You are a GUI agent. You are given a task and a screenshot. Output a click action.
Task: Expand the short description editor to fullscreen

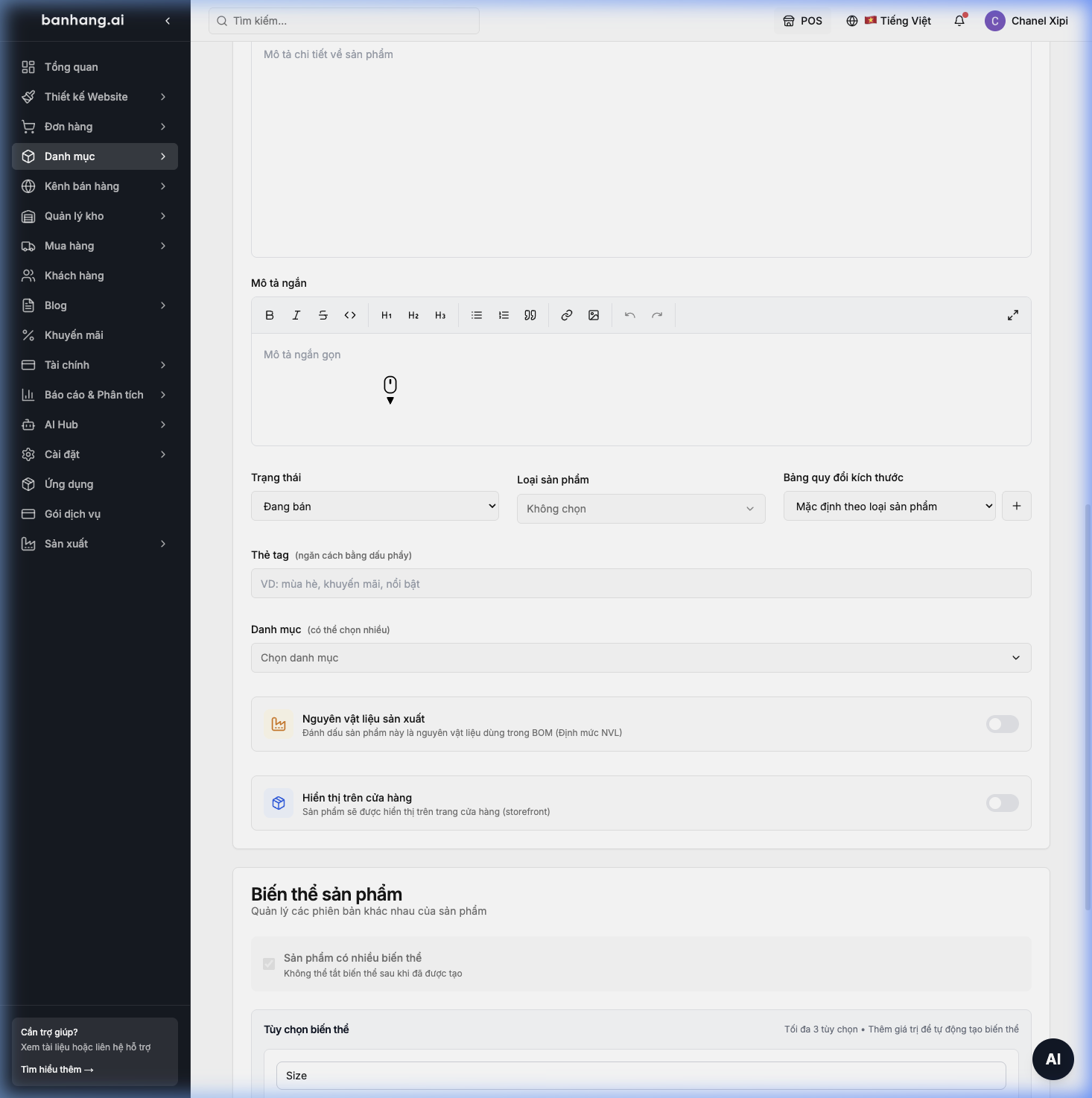[1013, 315]
